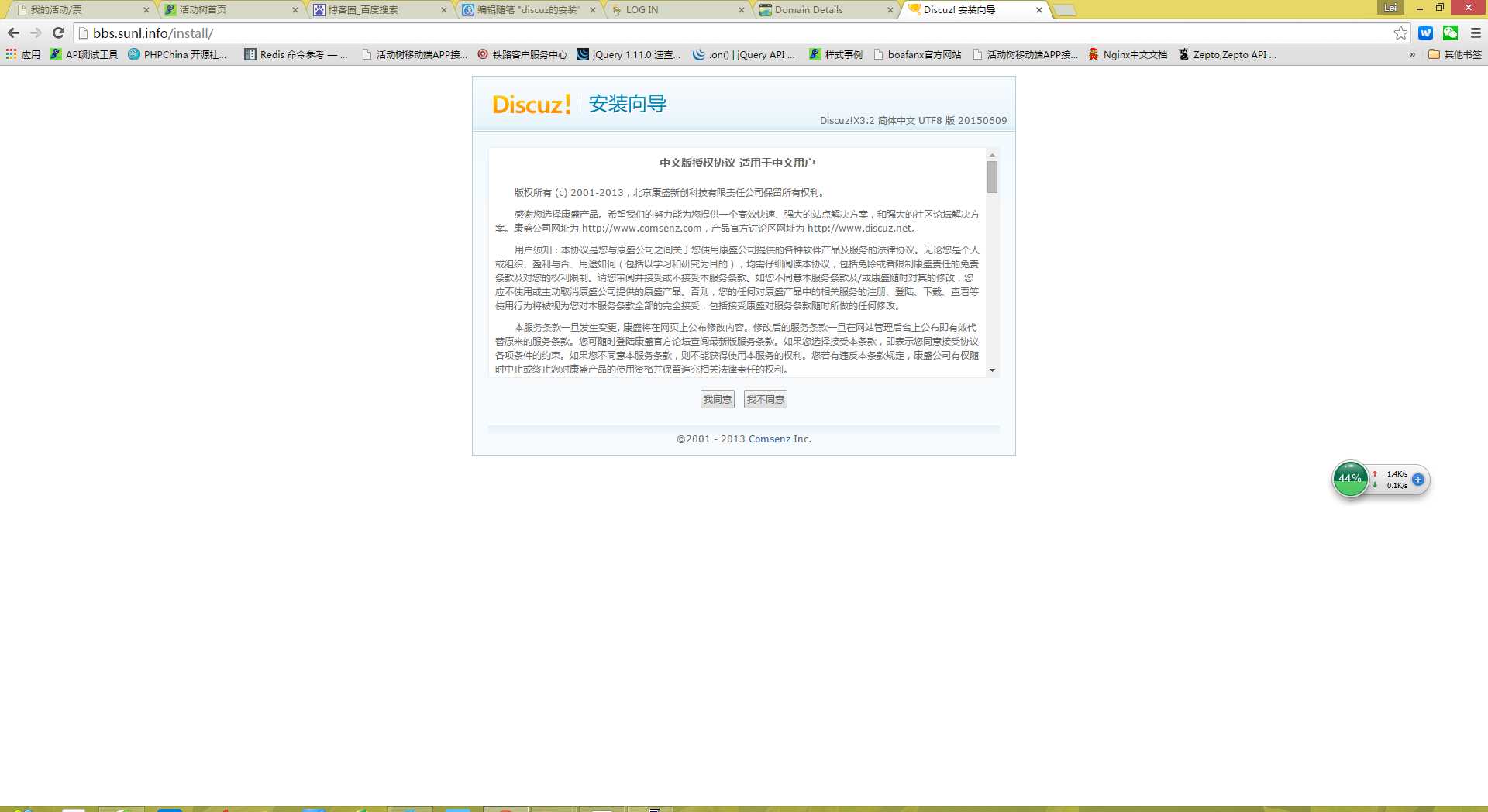Image resolution: width=1488 pixels, height=812 pixels.
Task: Click the second 活动树移动端APP接 bookmark
Action: coord(1025,54)
